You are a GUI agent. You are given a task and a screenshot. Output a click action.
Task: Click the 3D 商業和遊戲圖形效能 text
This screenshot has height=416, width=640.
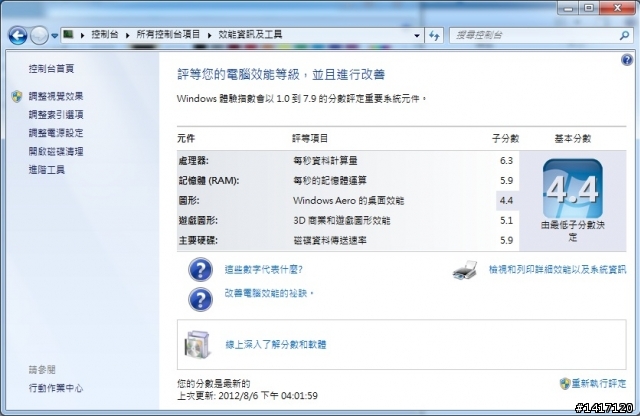[x=342, y=220]
